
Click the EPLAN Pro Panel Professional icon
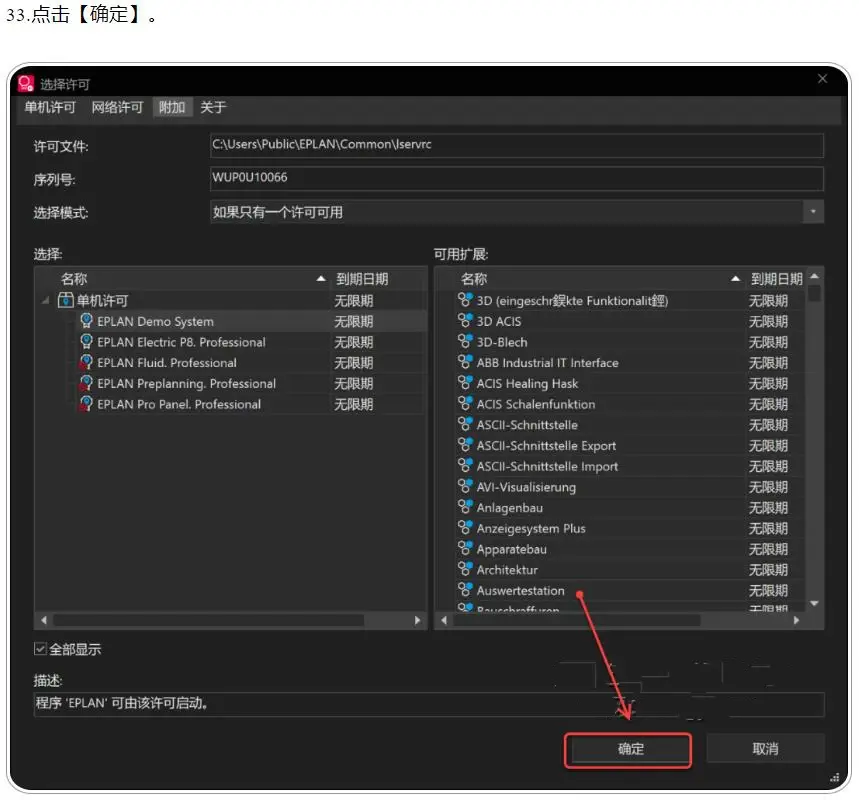tap(86, 405)
